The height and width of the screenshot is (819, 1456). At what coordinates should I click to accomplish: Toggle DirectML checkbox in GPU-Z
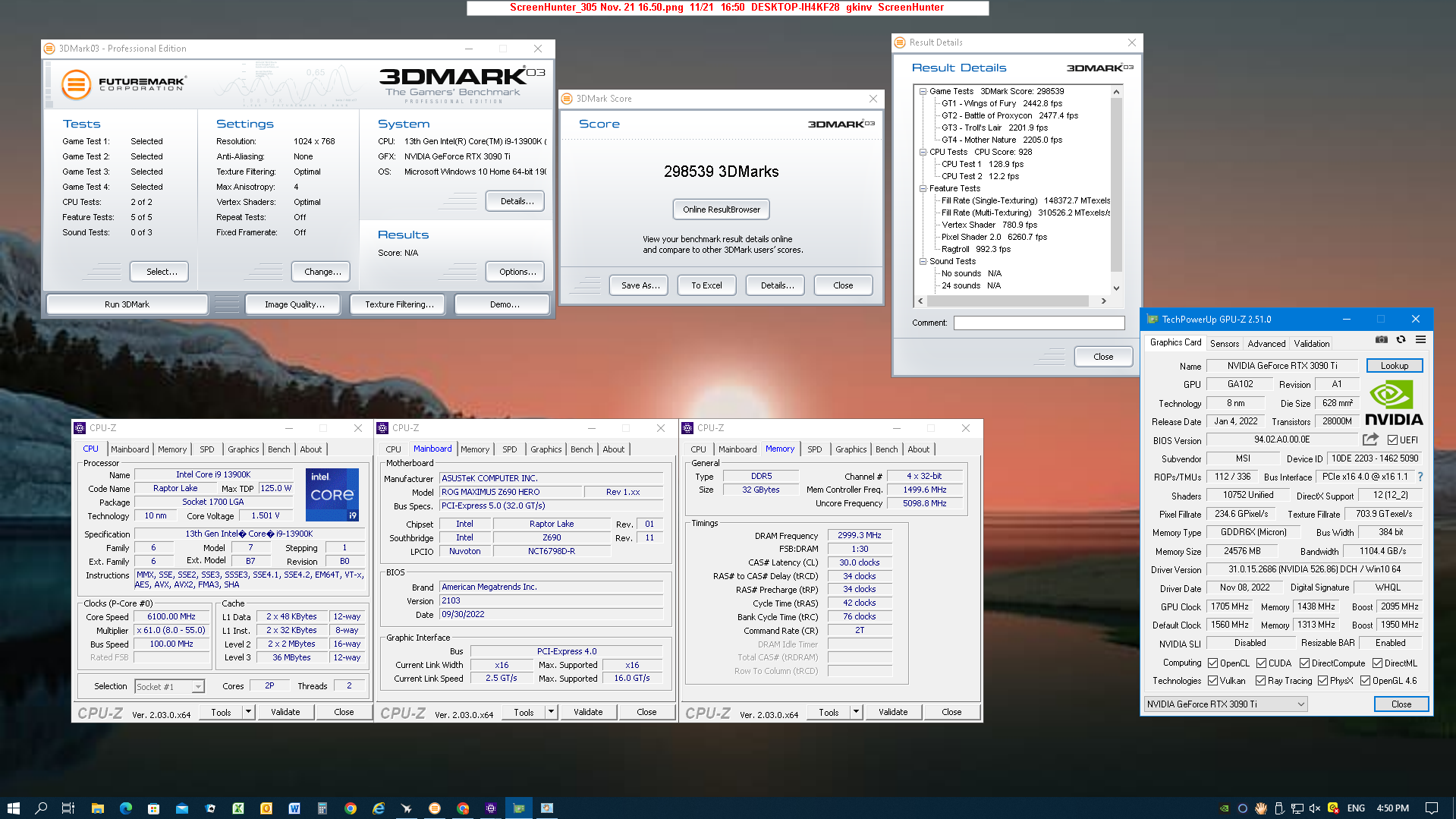(x=1377, y=663)
